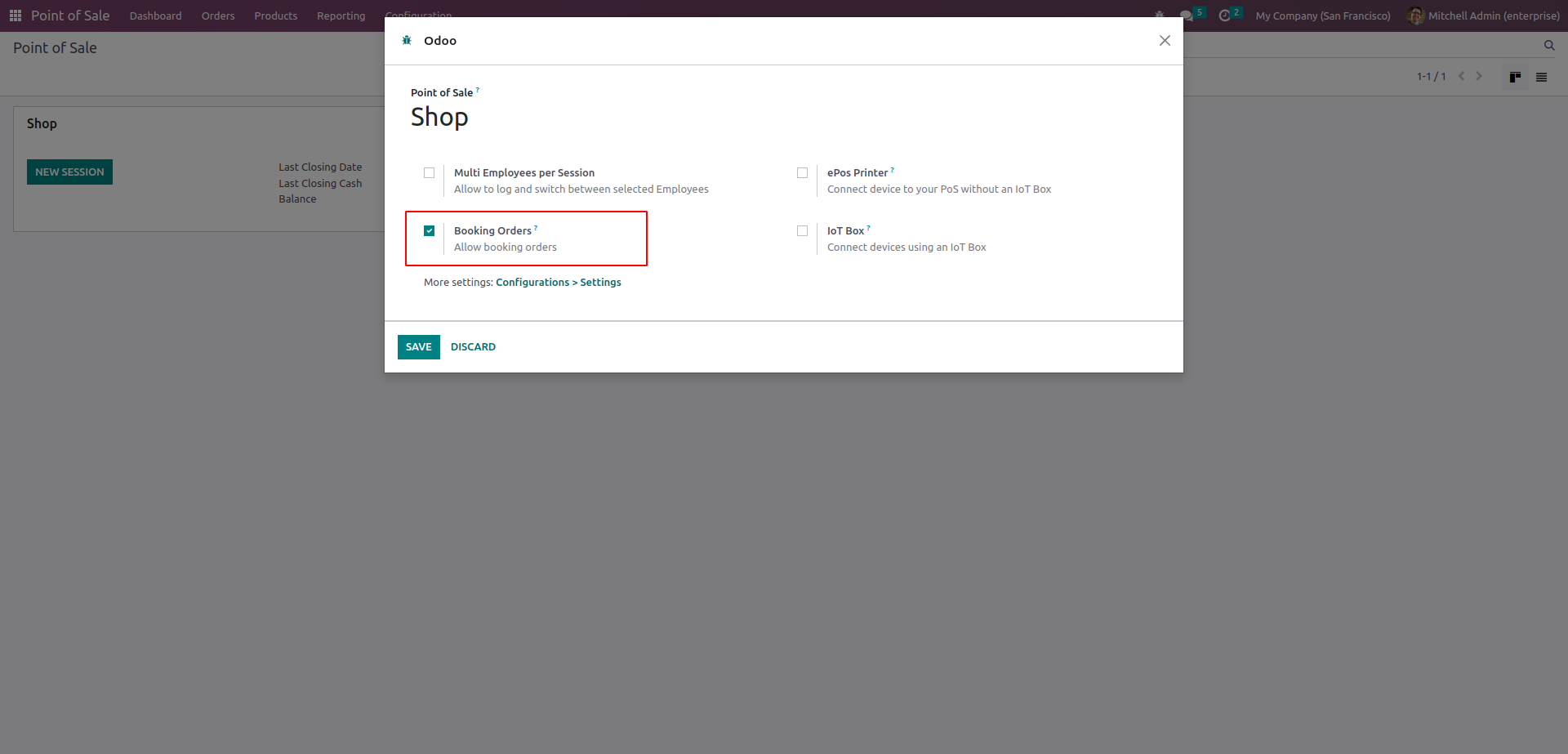Open the Orders menu

tap(218, 16)
